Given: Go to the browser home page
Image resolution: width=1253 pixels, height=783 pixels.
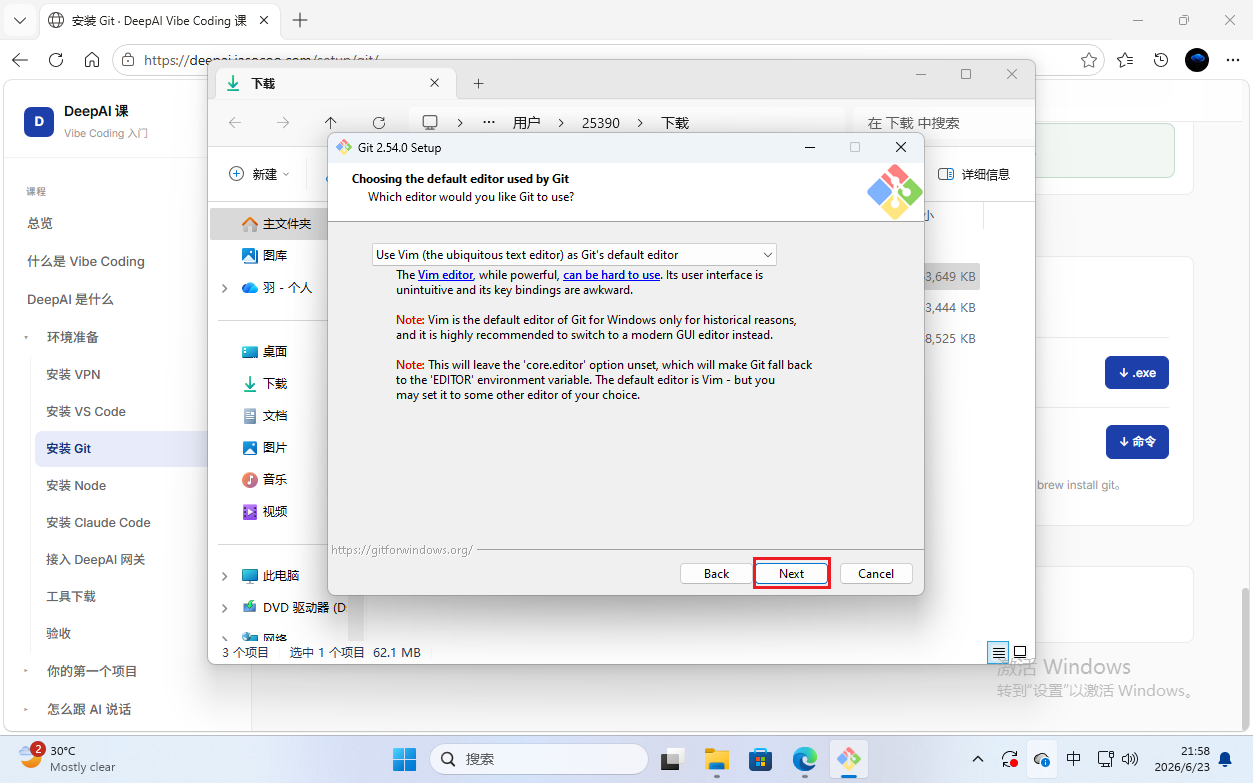Looking at the screenshot, I should (x=92, y=60).
